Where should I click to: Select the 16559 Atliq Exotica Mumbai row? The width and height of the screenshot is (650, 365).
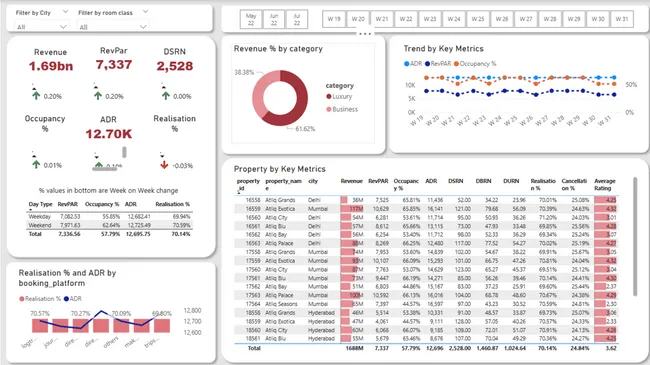click(426, 209)
